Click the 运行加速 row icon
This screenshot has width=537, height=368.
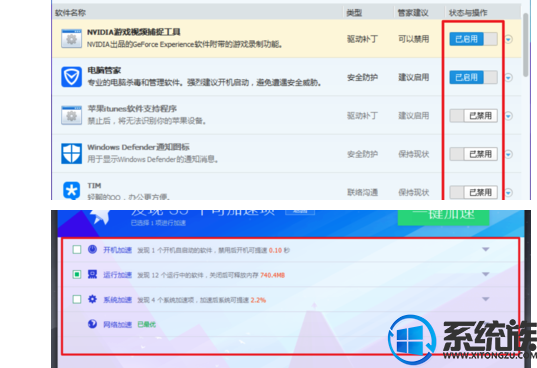tap(92, 274)
